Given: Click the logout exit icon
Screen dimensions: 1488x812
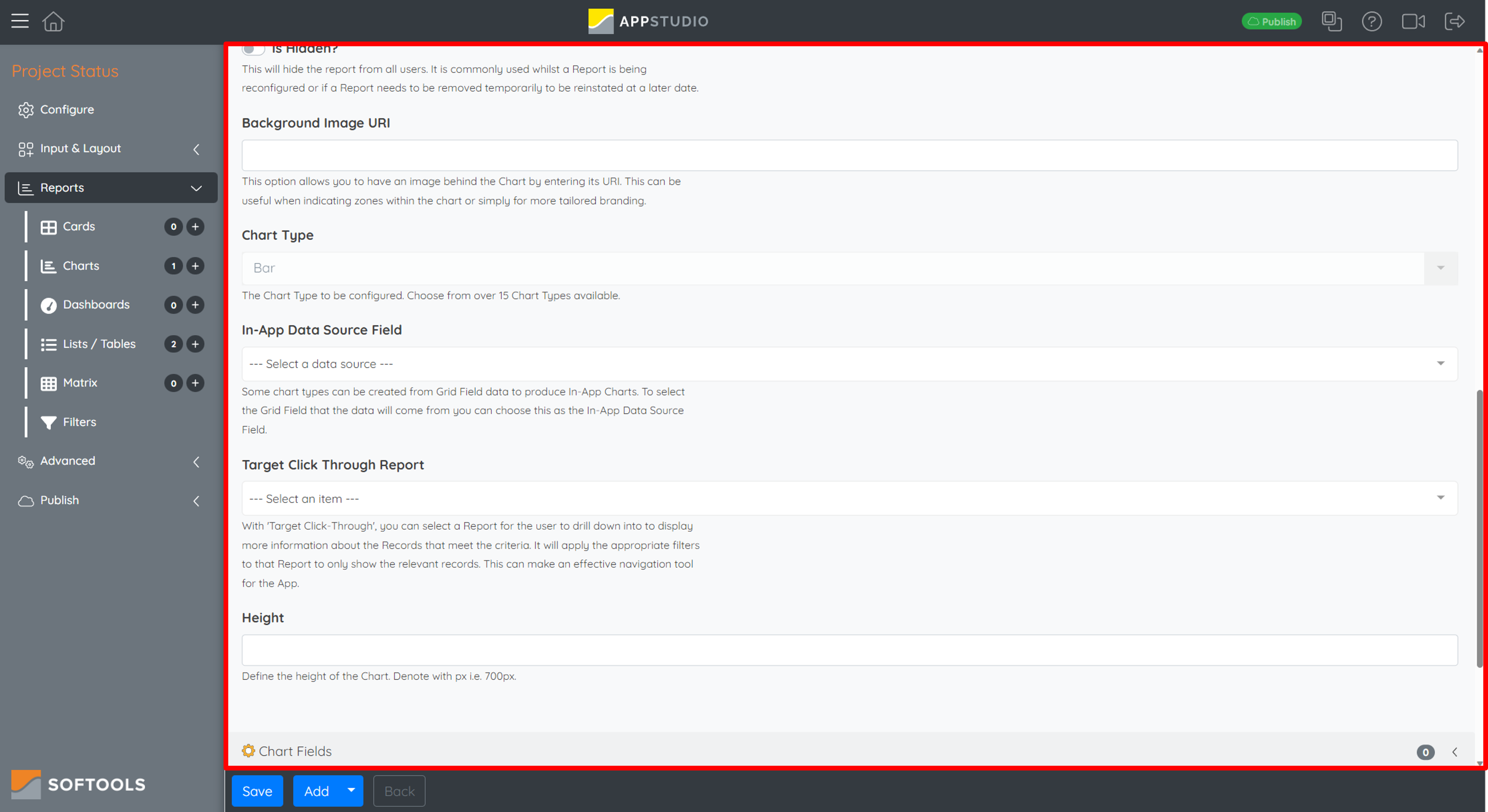Looking at the screenshot, I should tap(1455, 21).
